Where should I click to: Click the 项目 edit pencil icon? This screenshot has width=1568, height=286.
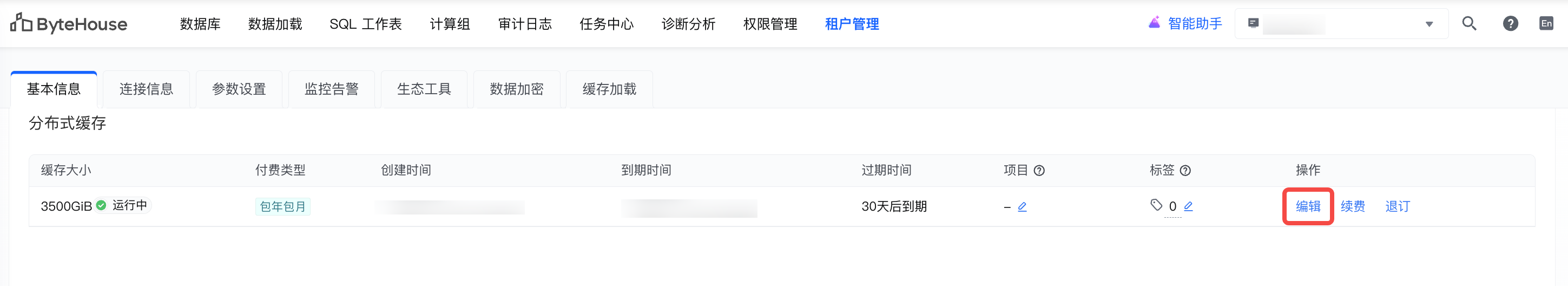click(1022, 207)
